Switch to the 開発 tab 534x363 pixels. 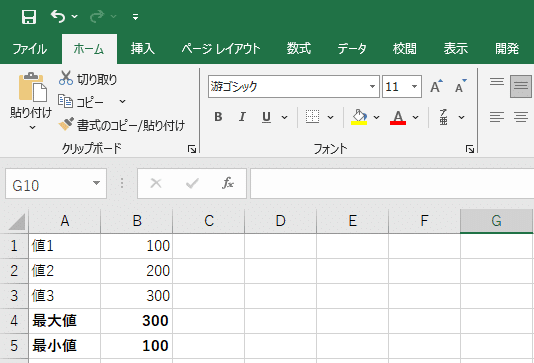pyautogui.click(x=507, y=49)
